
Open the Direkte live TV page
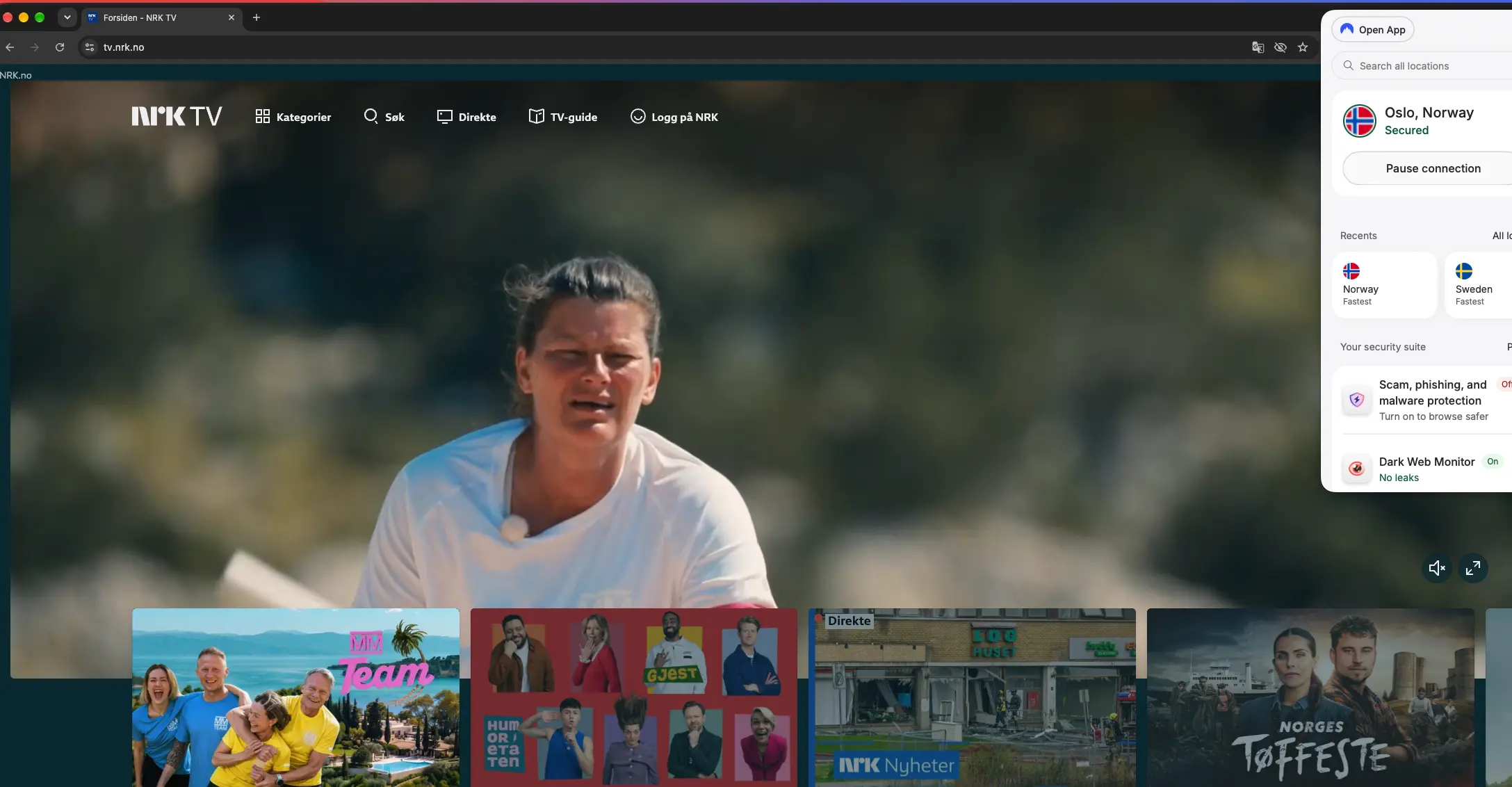(466, 117)
